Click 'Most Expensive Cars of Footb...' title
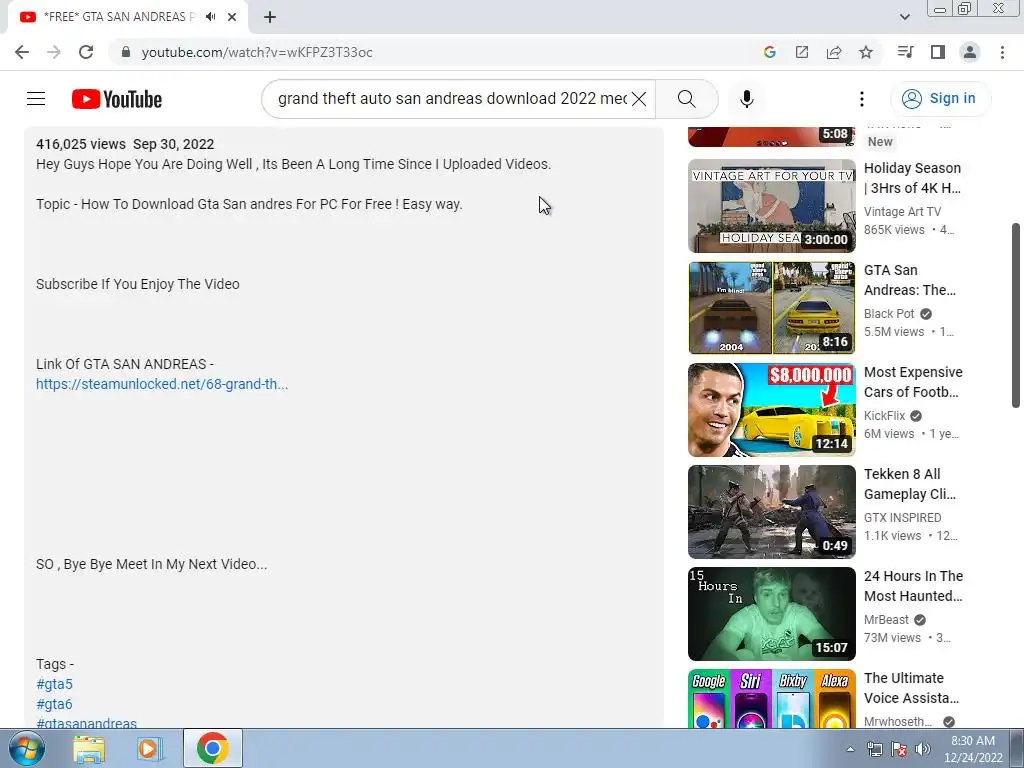Viewport: 1024px width, 768px height. (913, 381)
